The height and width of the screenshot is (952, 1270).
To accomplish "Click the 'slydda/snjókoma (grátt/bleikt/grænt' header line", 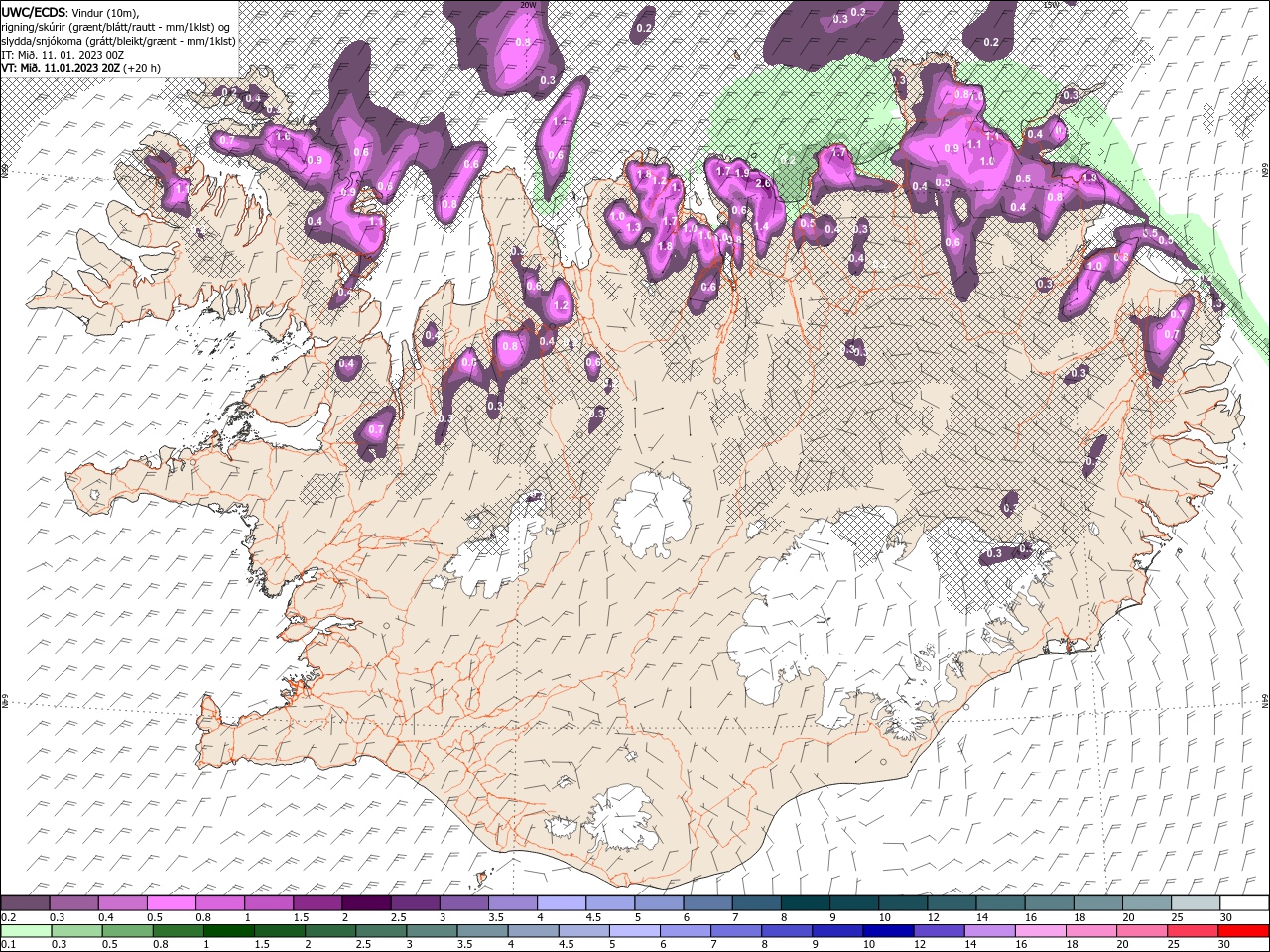I will pyautogui.click(x=118, y=41).
